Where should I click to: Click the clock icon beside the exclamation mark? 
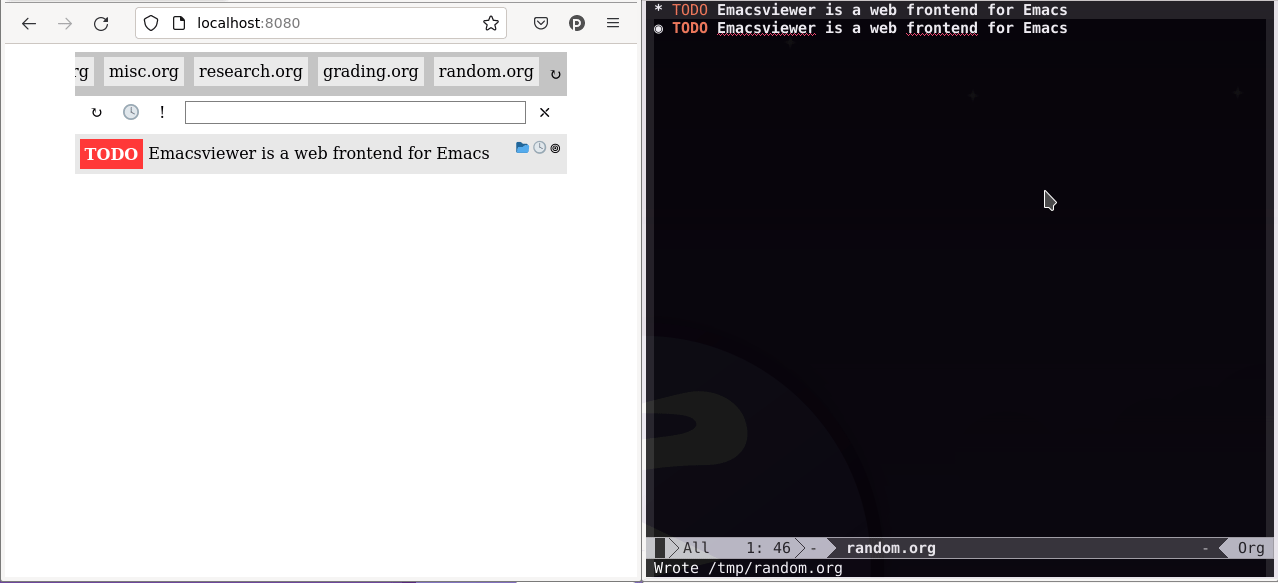point(130,112)
